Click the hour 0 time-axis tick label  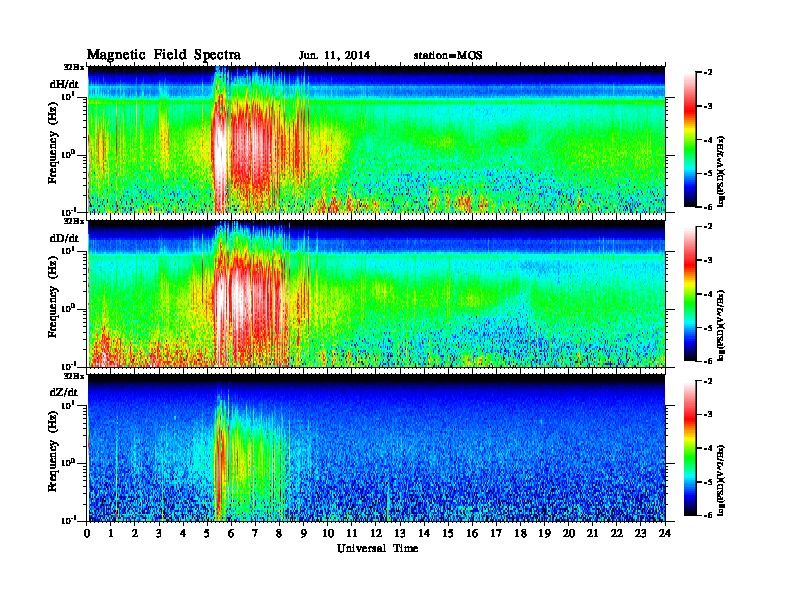coord(87,533)
